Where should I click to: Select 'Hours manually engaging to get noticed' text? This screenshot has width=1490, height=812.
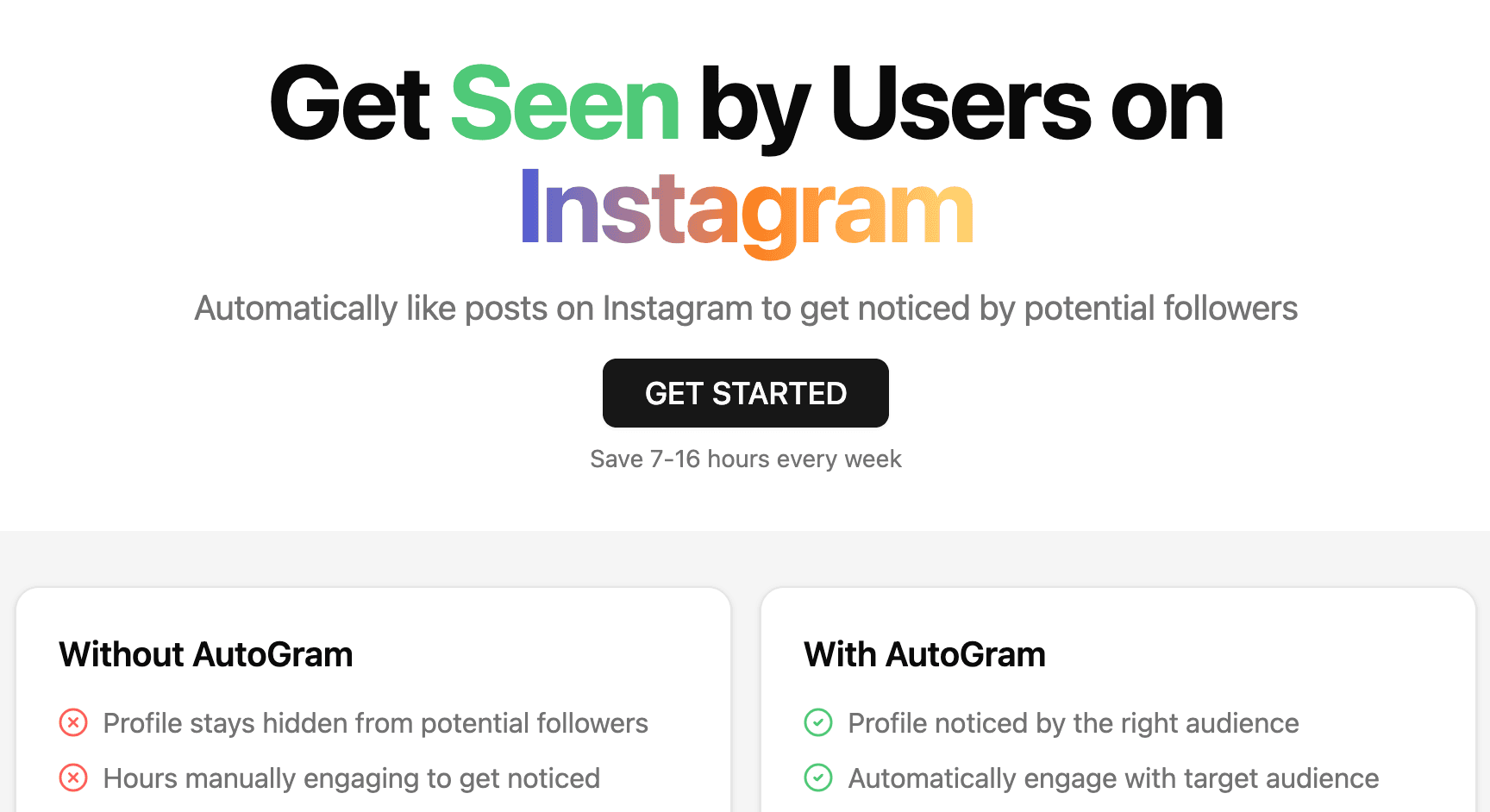coord(351,778)
